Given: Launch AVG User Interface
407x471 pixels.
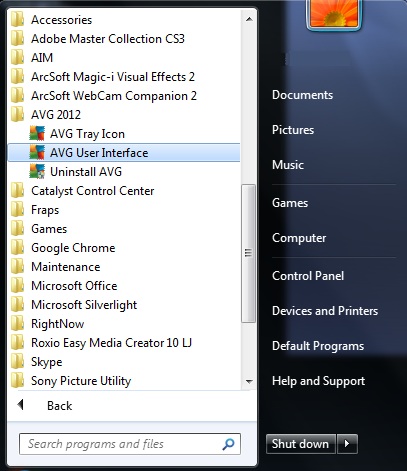Looking at the screenshot, I should (x=124, y=153).
